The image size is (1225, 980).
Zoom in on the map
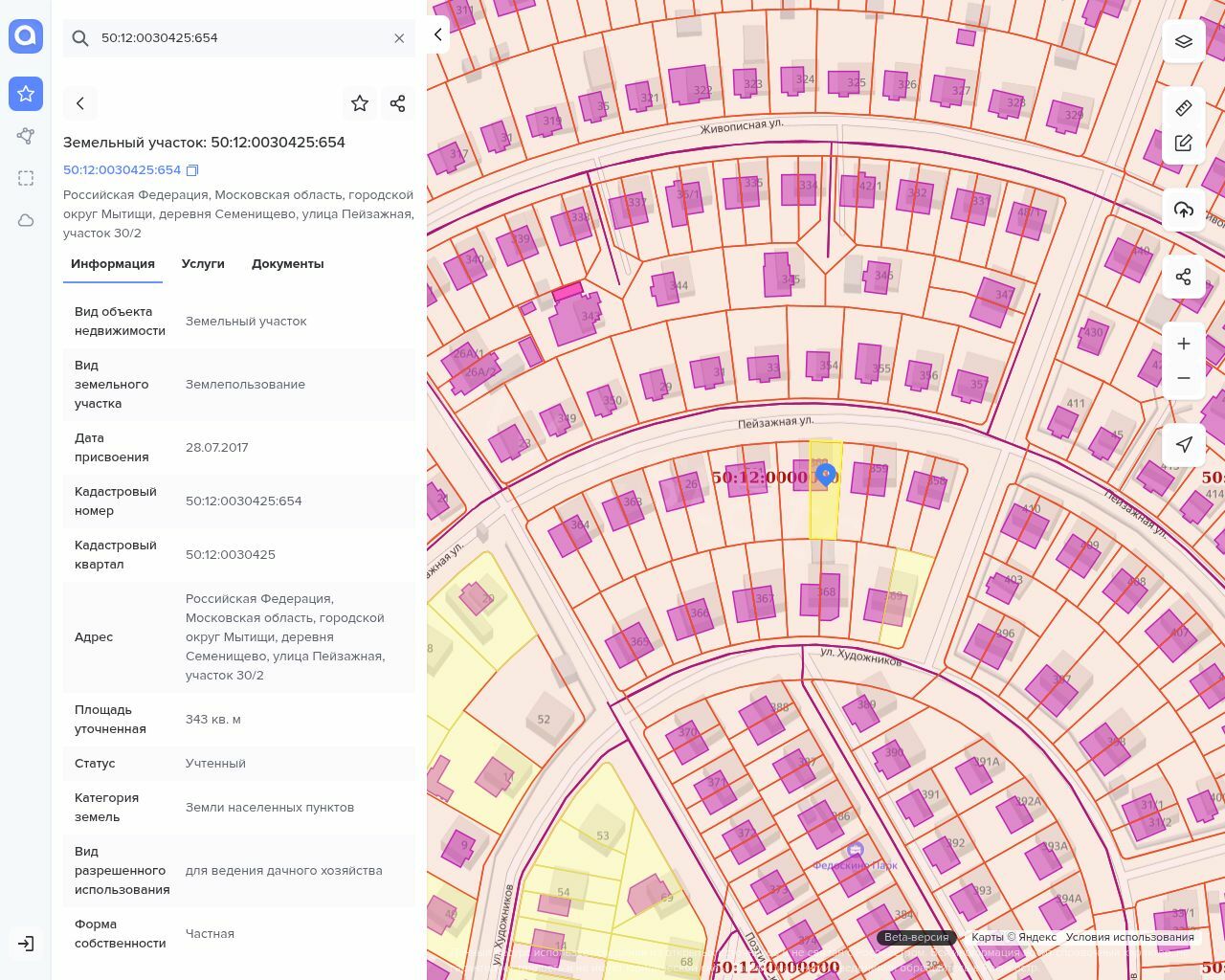pyautogui.click(x=1184, y=344)
